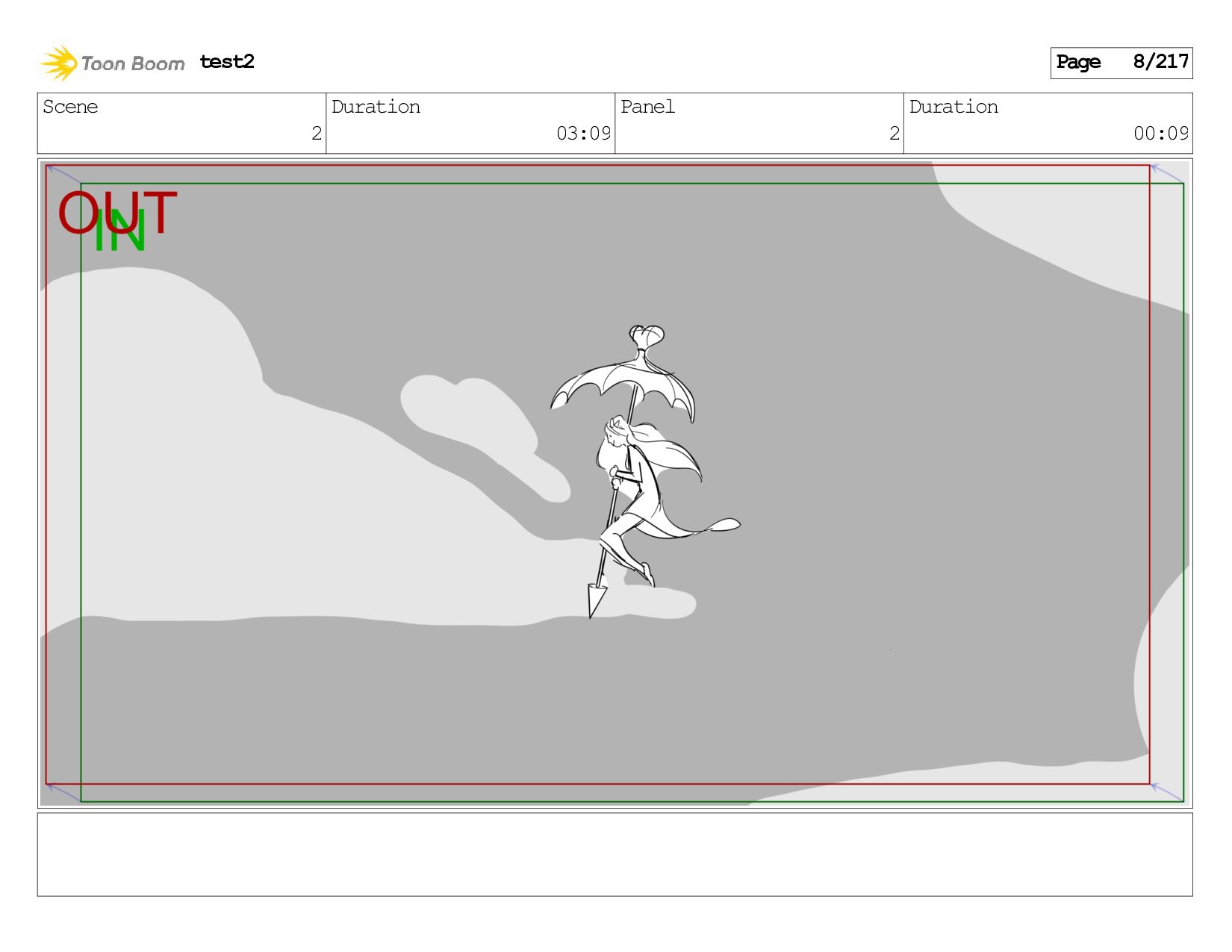
Task: Select the 'test2' project title text
Action: (227, 61)
